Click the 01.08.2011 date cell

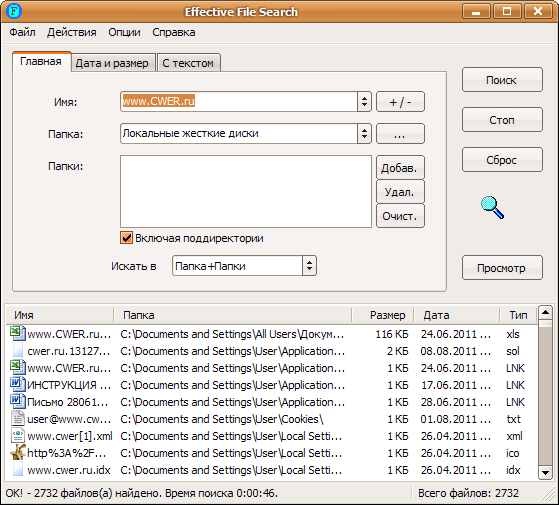tap(456, 419)
